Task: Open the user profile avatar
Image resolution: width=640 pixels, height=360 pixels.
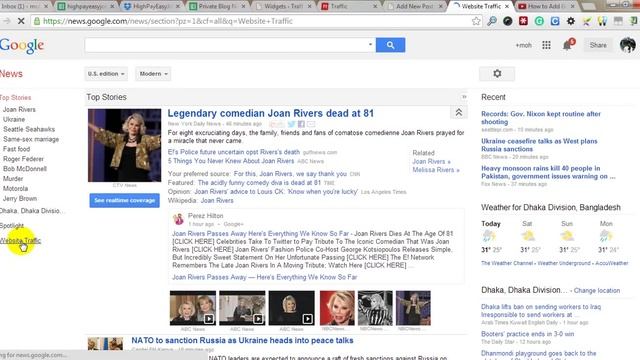Action: [x=627, y=45]
